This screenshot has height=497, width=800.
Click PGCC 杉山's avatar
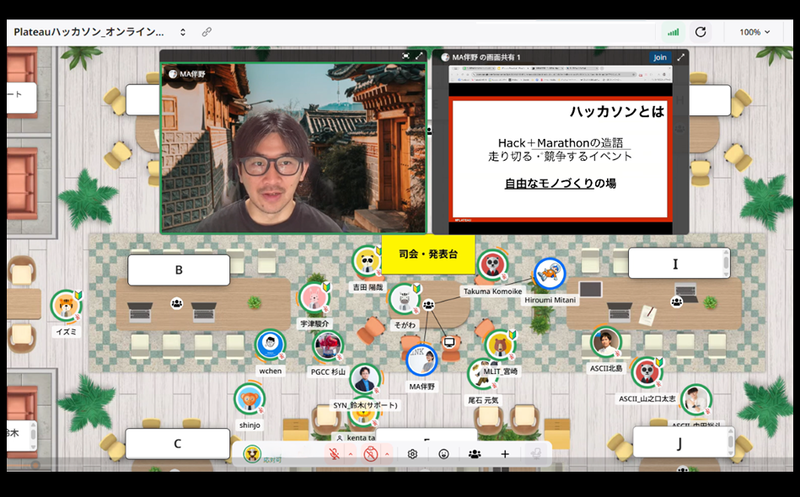(328, 346)
